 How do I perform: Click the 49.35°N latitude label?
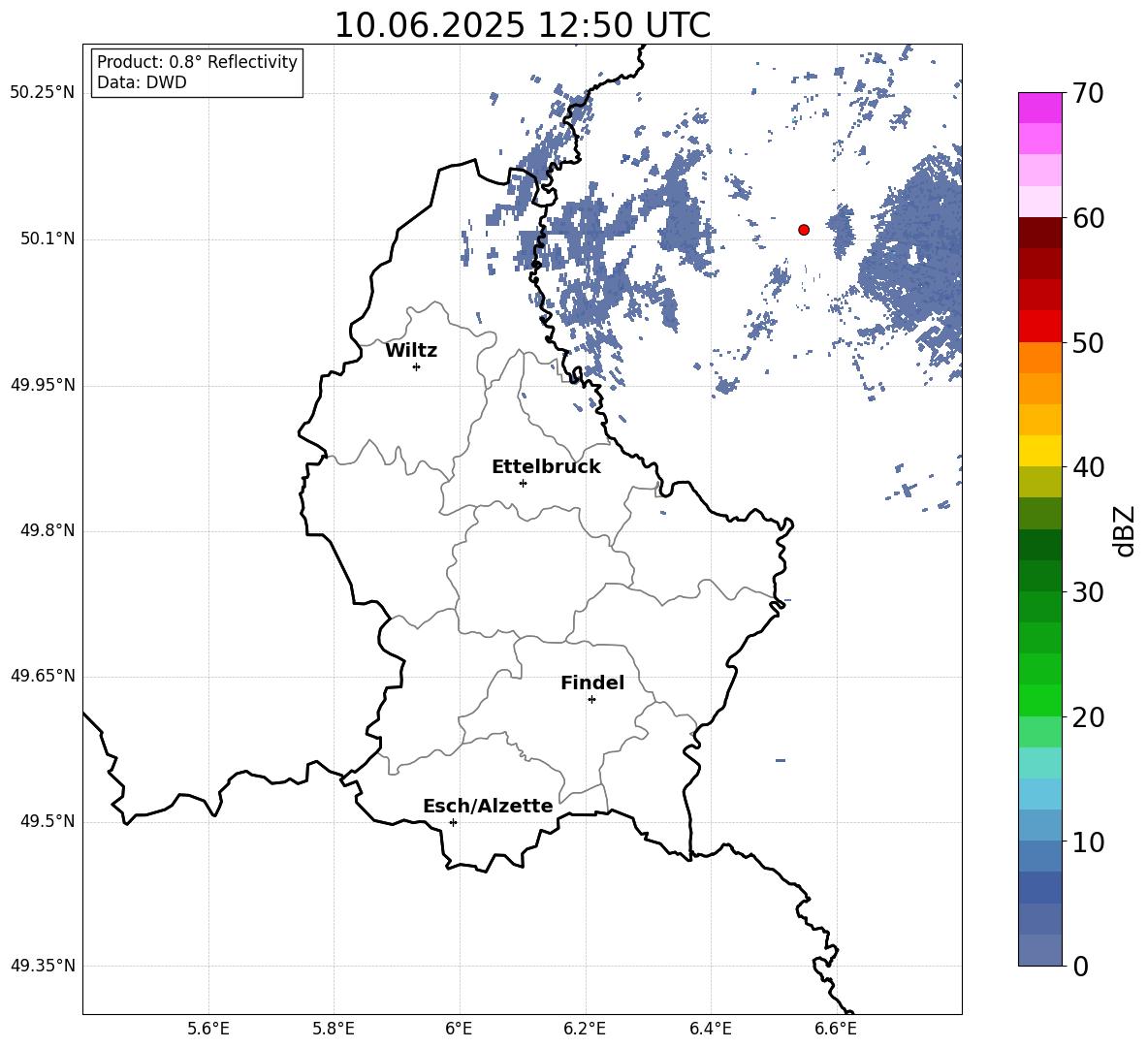point(43,966)
